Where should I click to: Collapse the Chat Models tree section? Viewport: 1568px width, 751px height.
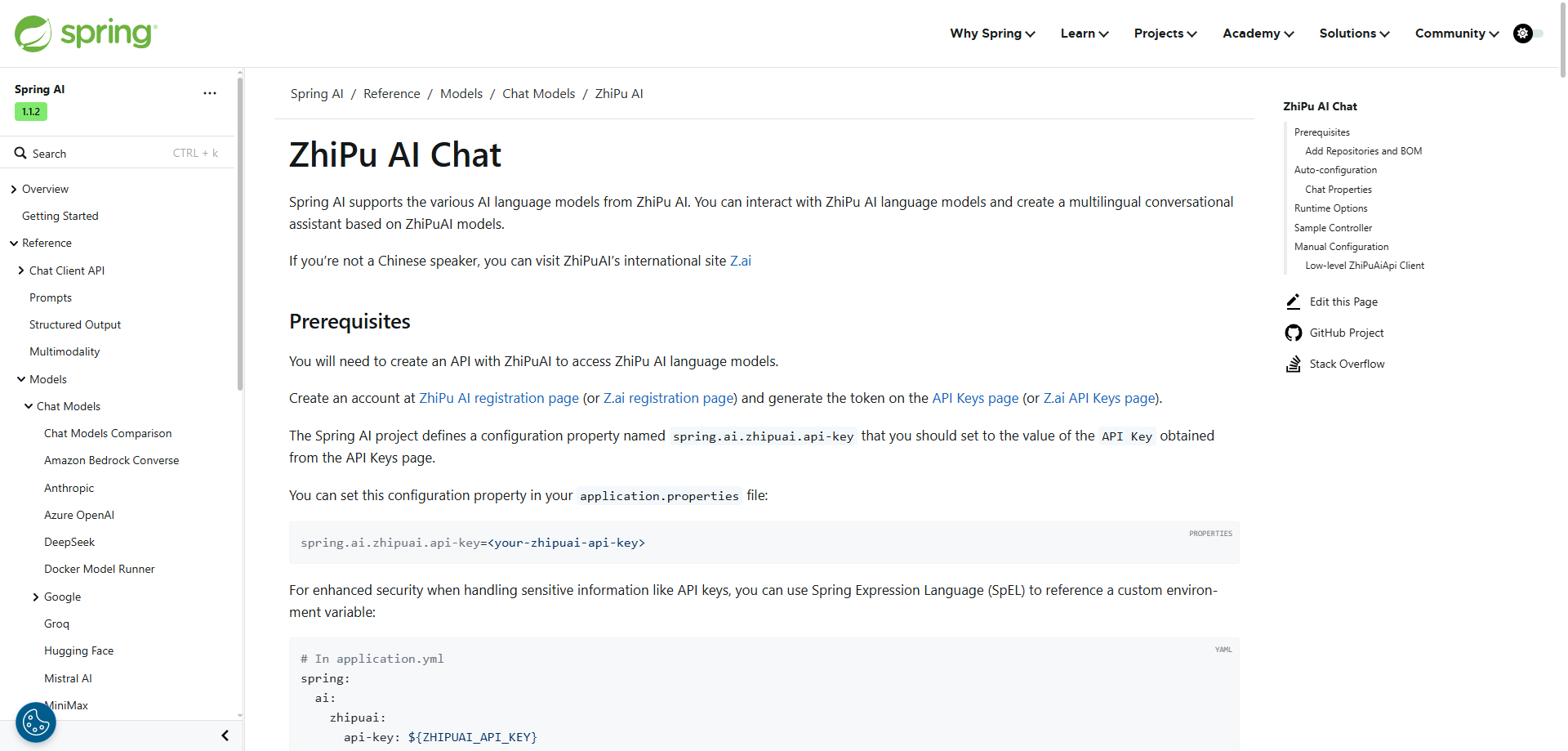29,406
